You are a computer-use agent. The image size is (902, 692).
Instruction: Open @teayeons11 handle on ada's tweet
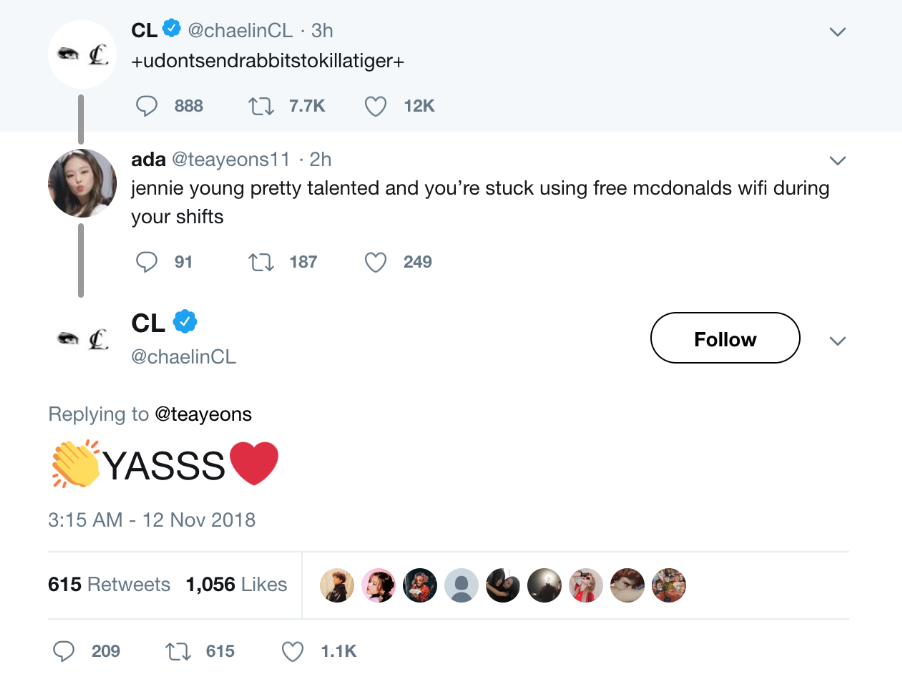pos(233,159)
